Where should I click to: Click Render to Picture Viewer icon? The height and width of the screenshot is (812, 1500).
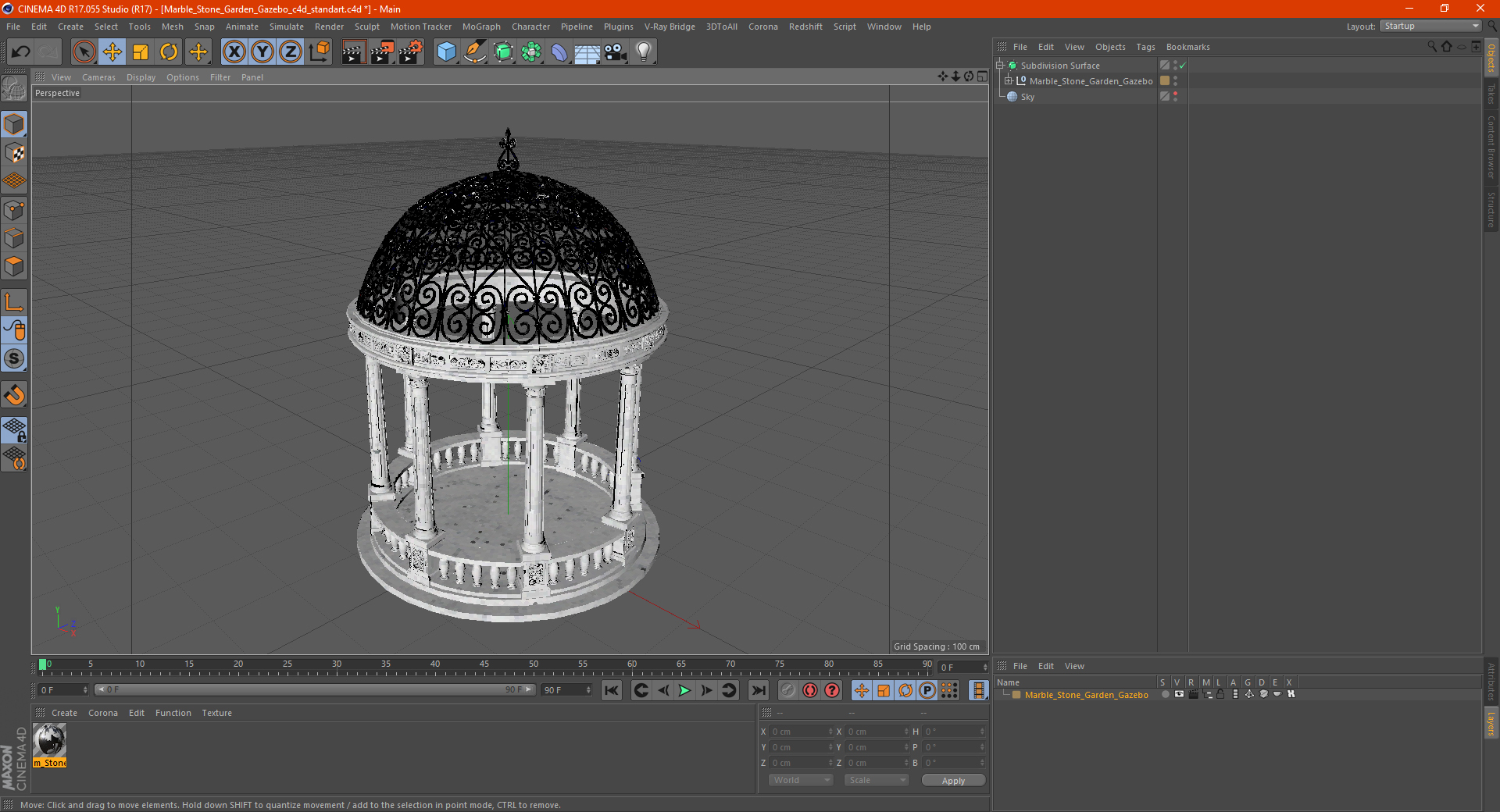click(x=382, y=52)
